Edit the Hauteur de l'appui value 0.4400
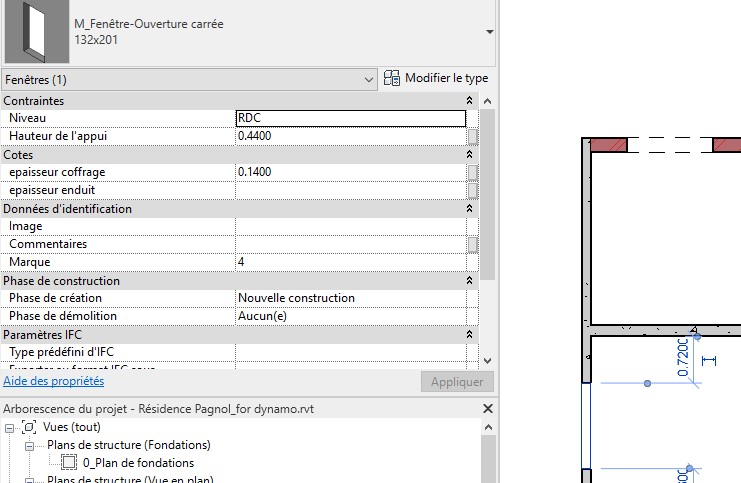This screenshot has height=483, width=741. pyautogui.click(x=351, y=136)
